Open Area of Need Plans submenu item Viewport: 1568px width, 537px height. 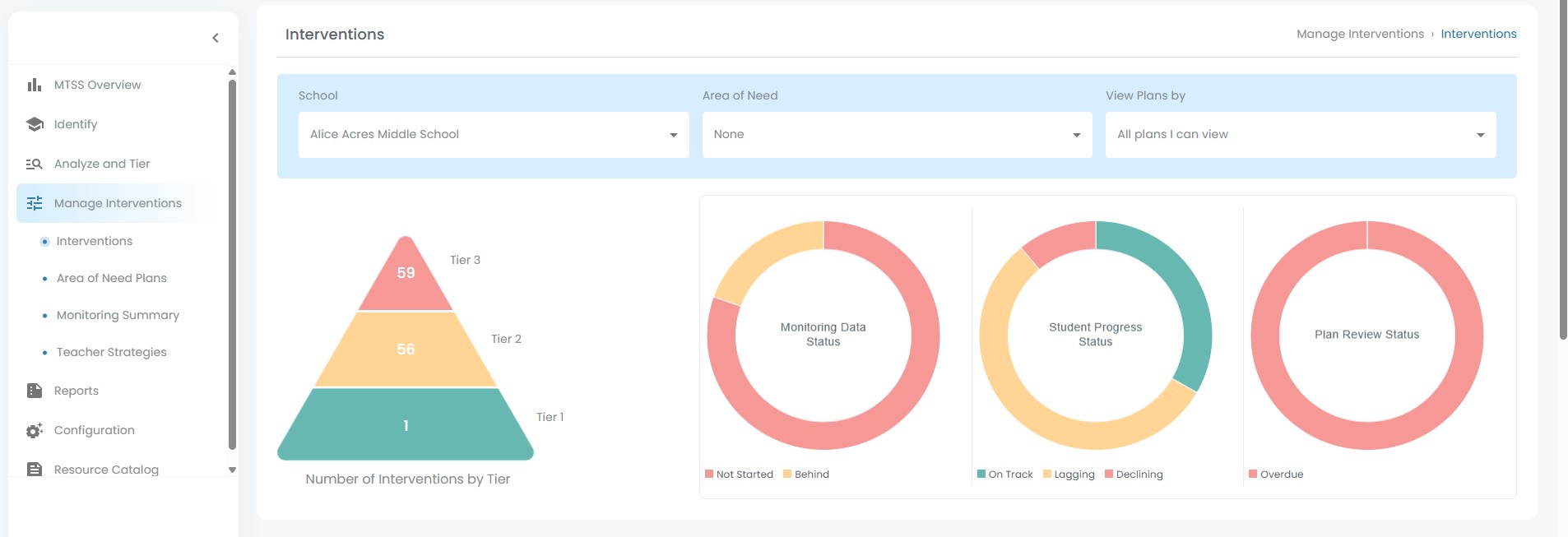click(111, 278)
